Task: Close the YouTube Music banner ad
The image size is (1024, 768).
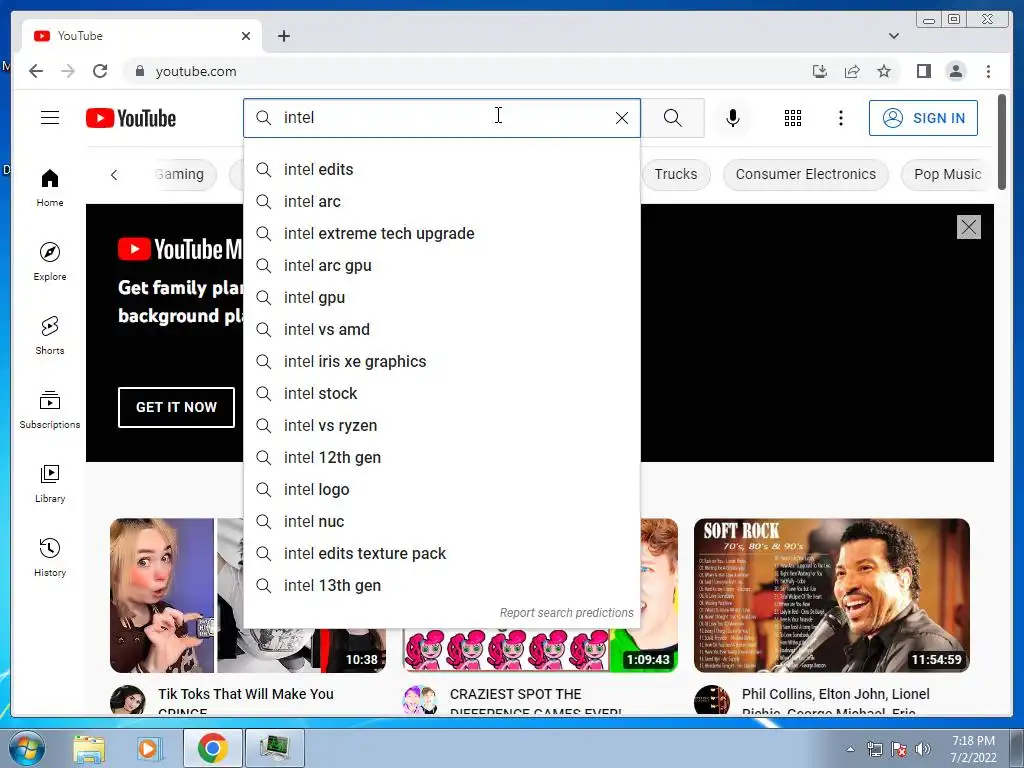Action: [x=968, y=227]
